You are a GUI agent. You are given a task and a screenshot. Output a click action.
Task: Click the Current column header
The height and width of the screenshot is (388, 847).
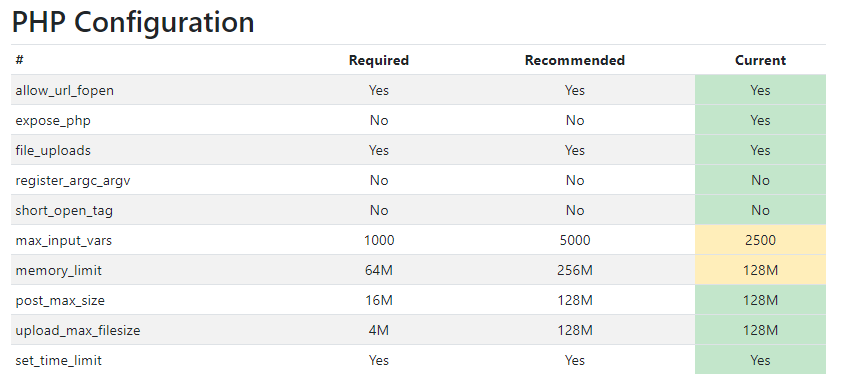click(x=760, y=60)
